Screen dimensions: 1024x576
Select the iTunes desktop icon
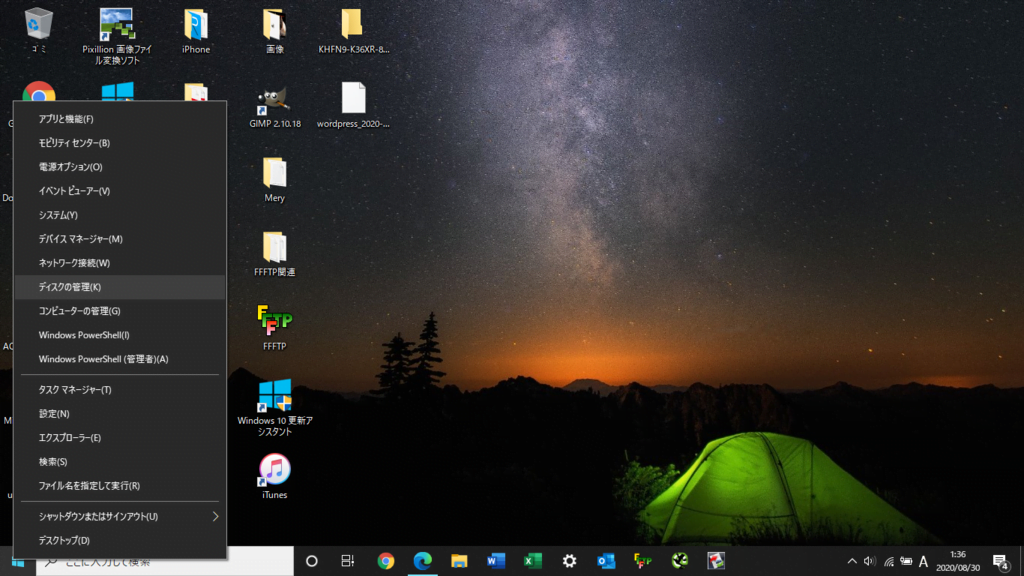274,476
